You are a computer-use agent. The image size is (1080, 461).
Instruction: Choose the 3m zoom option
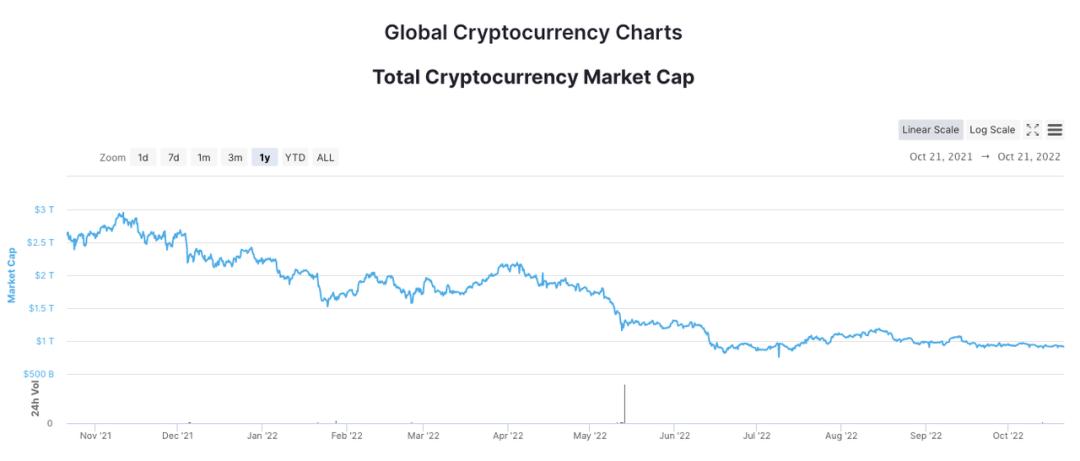[x=234, y=157]
